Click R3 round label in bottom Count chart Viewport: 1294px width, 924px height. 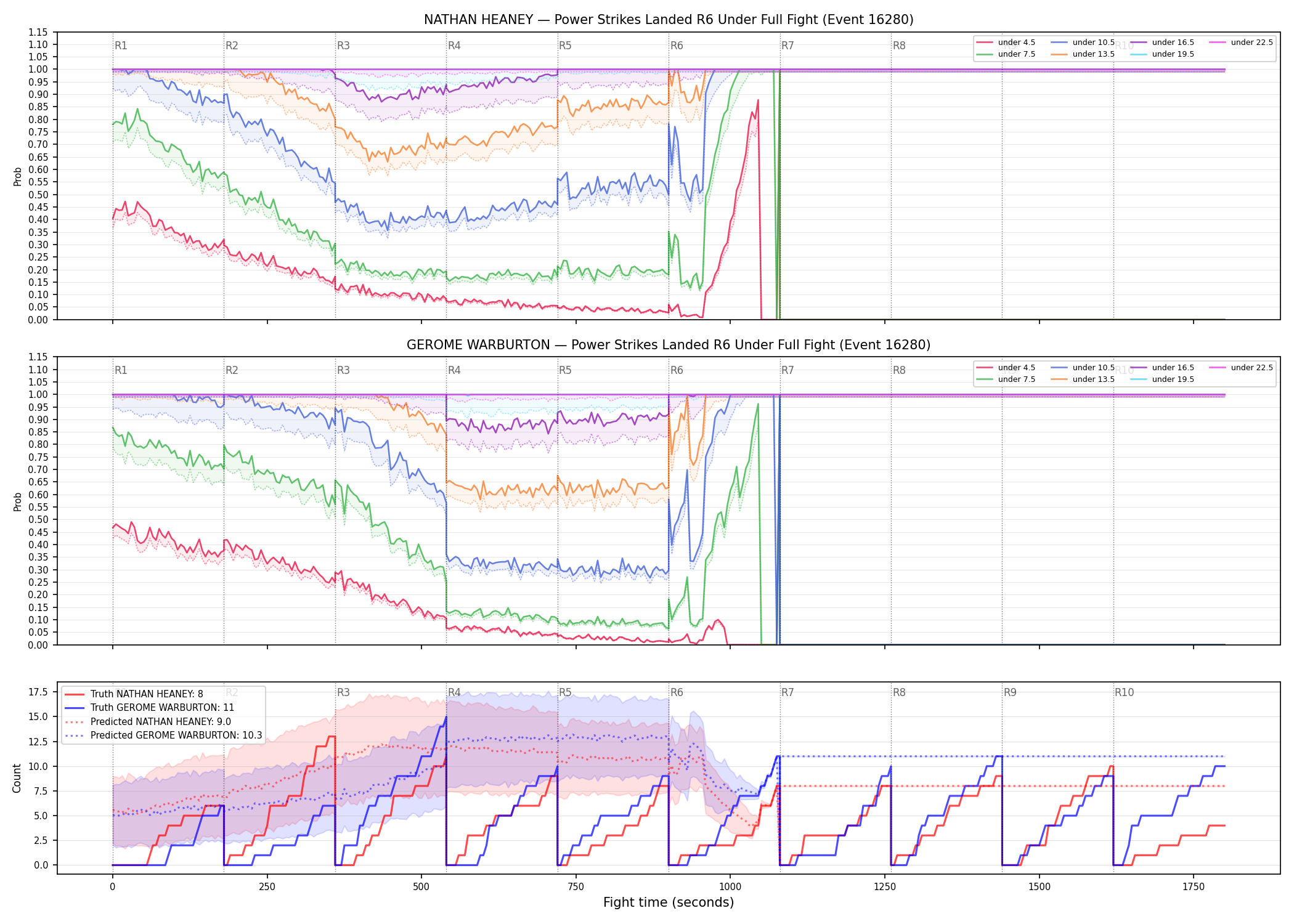point(343,692)
